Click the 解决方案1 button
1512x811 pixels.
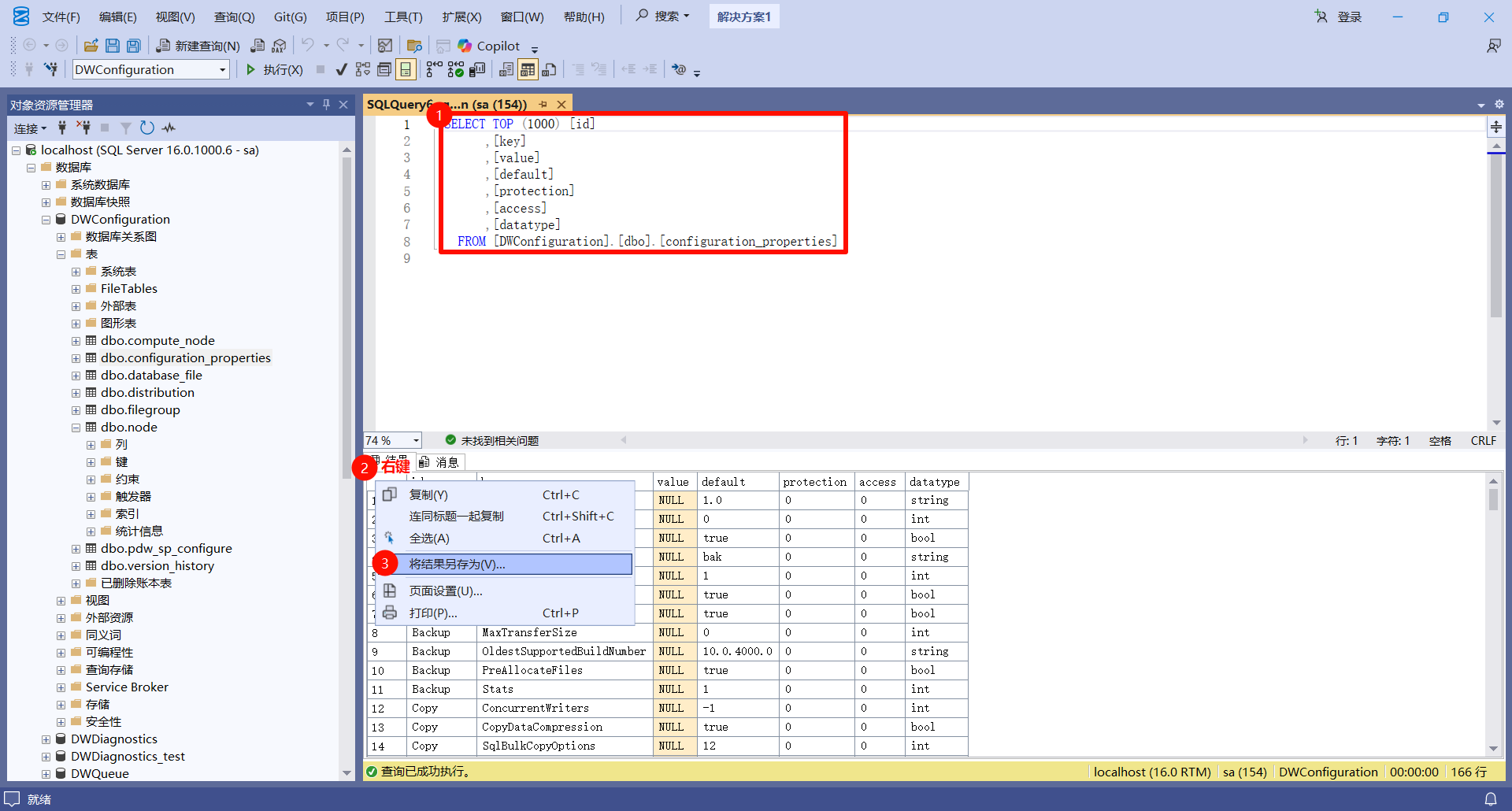[x=744, y=17]
